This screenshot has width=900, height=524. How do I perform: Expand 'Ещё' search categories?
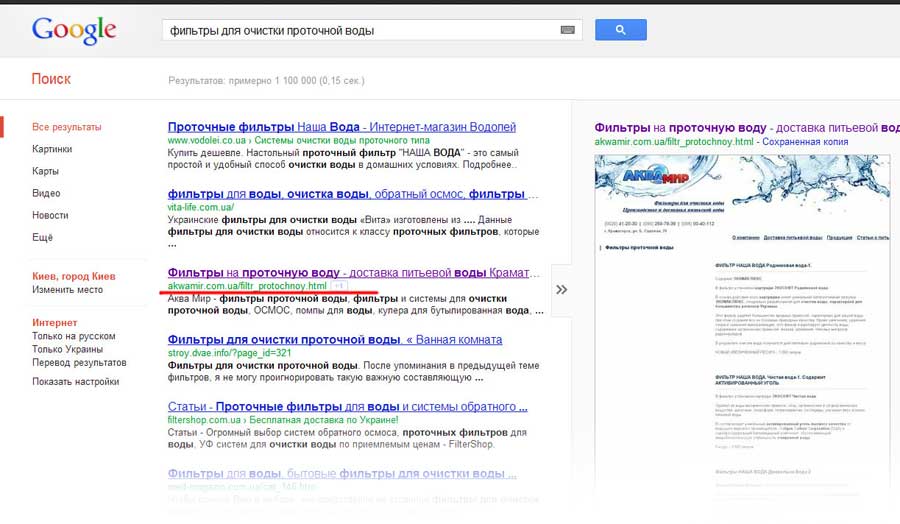[x=42, y=237]
